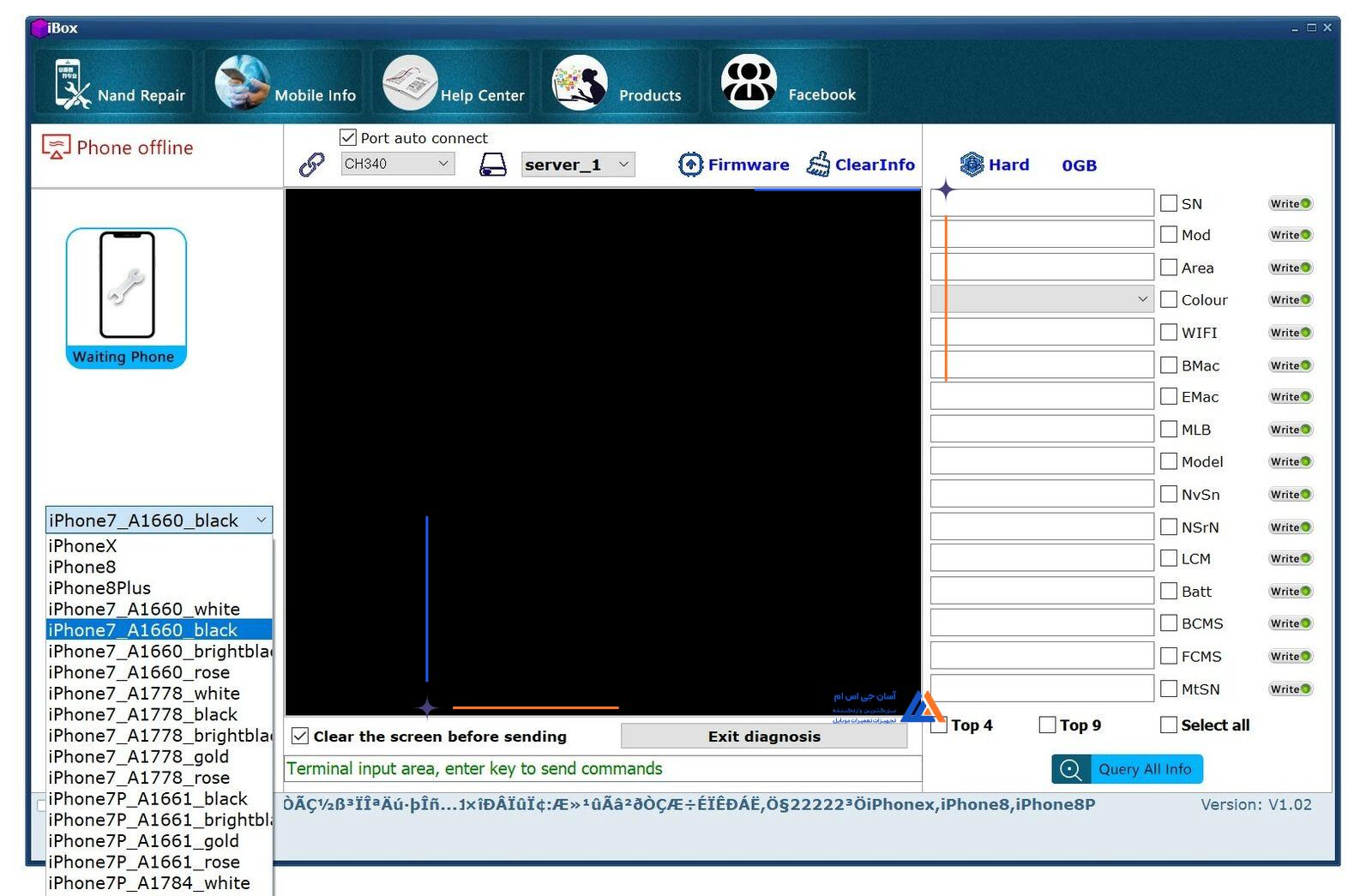Check the SN checkbox
The height and width of the screenshot is (896, 1372).
1169,203
